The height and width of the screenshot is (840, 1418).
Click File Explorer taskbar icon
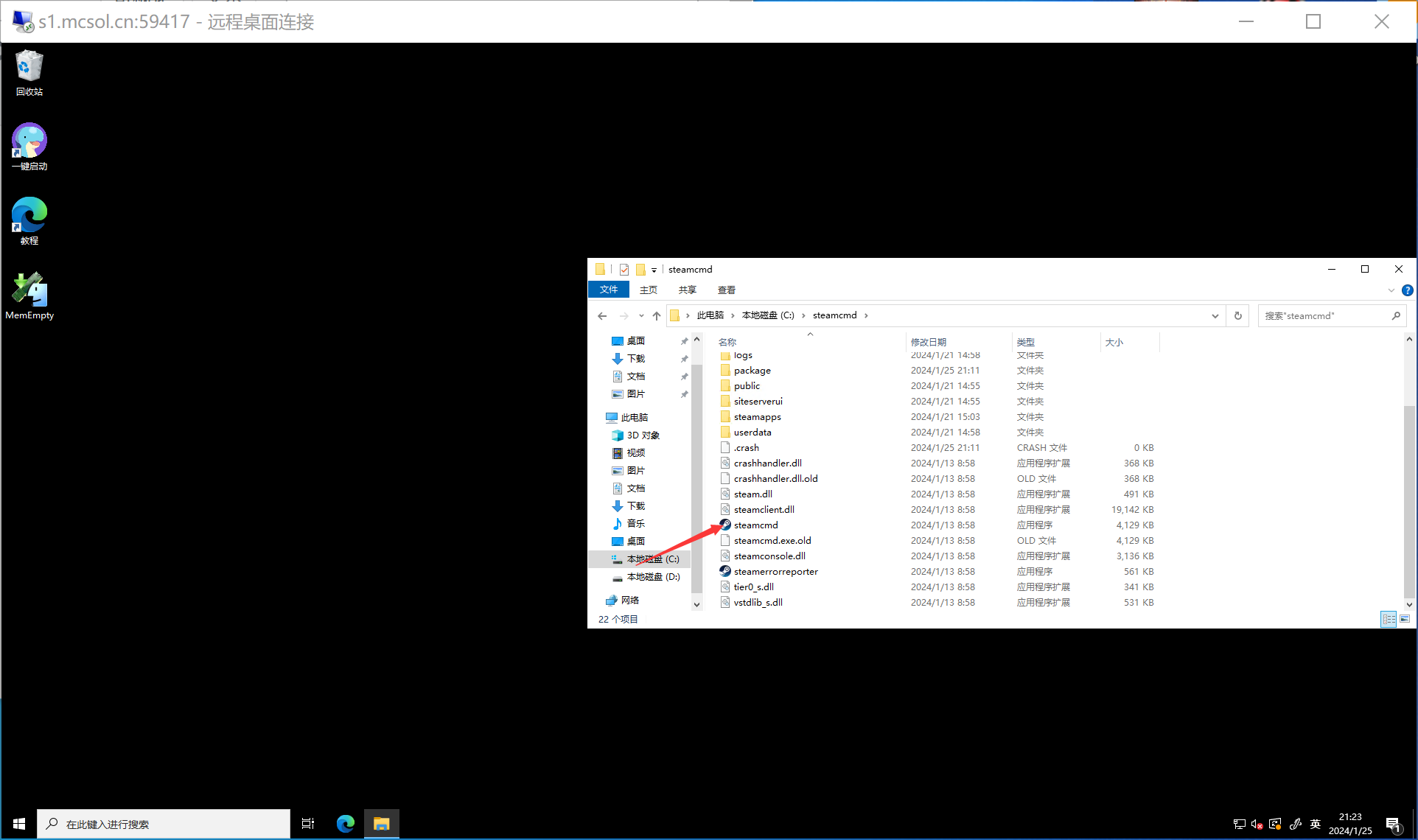click(x=381, y=824)
